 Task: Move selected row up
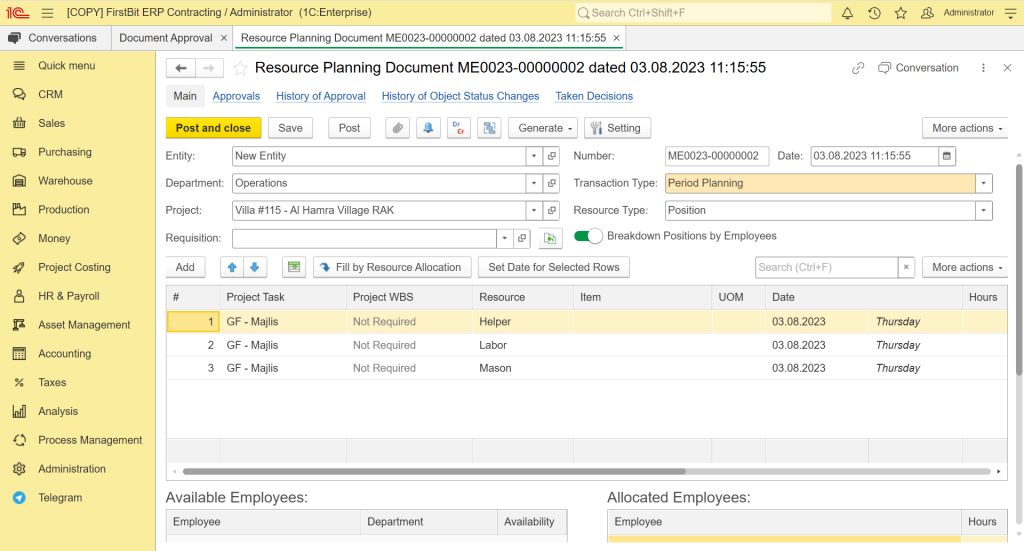[232, 267]
